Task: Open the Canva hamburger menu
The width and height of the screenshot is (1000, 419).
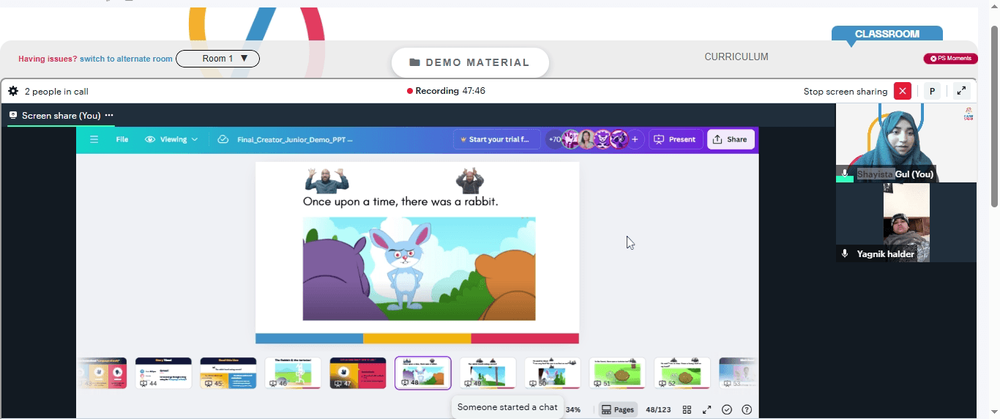Action: tap(94, 139)
